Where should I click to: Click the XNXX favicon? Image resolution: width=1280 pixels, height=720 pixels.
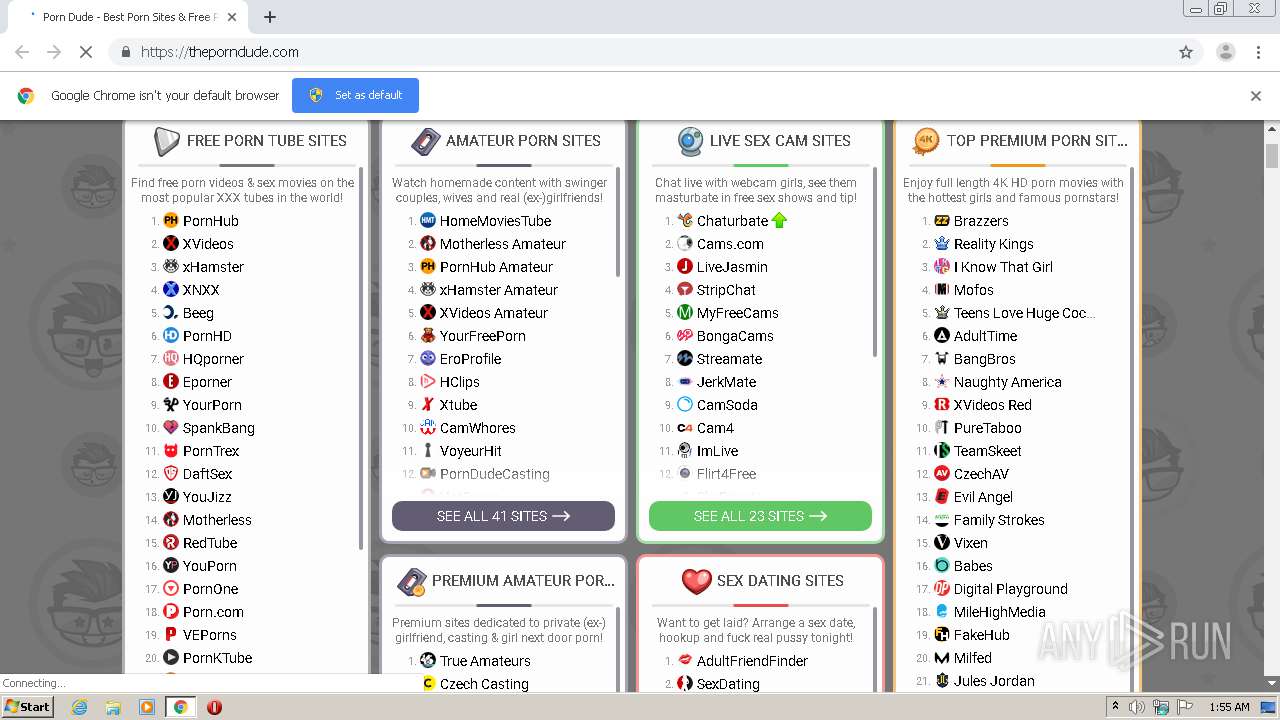171,290
